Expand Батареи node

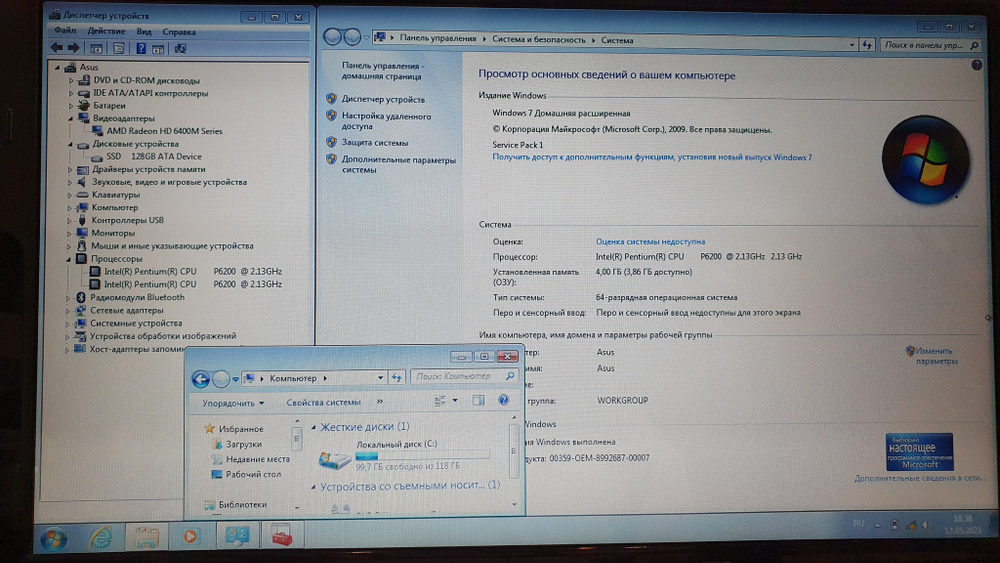pos(71,106)
